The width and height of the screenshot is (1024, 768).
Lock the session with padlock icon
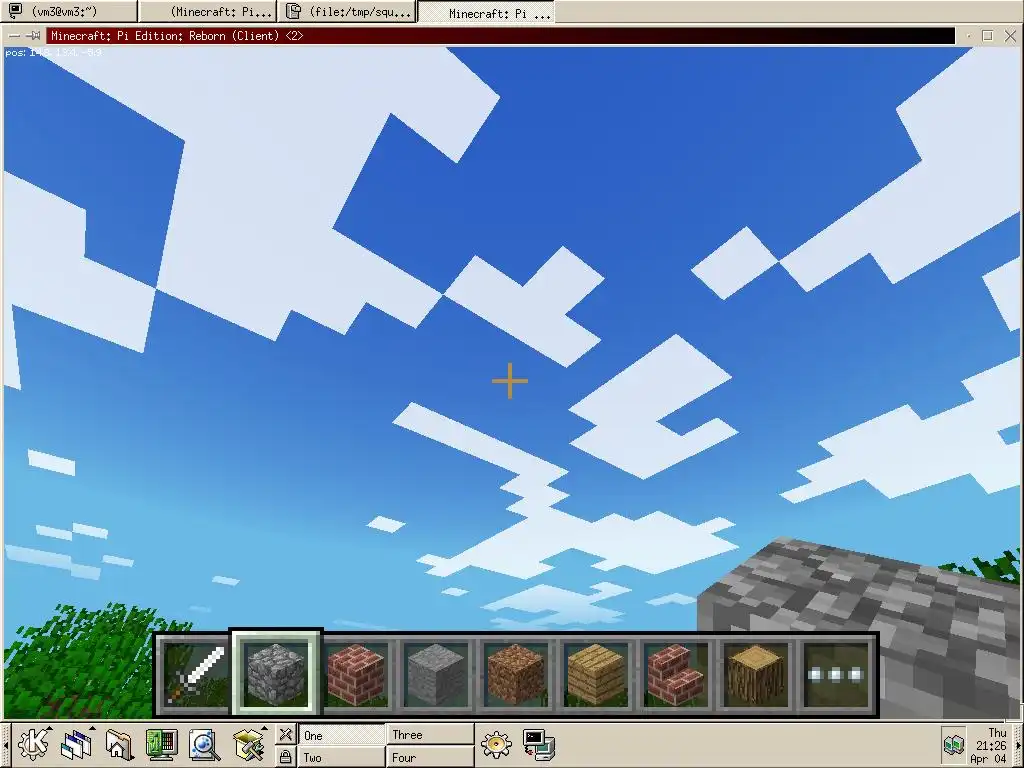pyautogui.click(x=285, y=756)
